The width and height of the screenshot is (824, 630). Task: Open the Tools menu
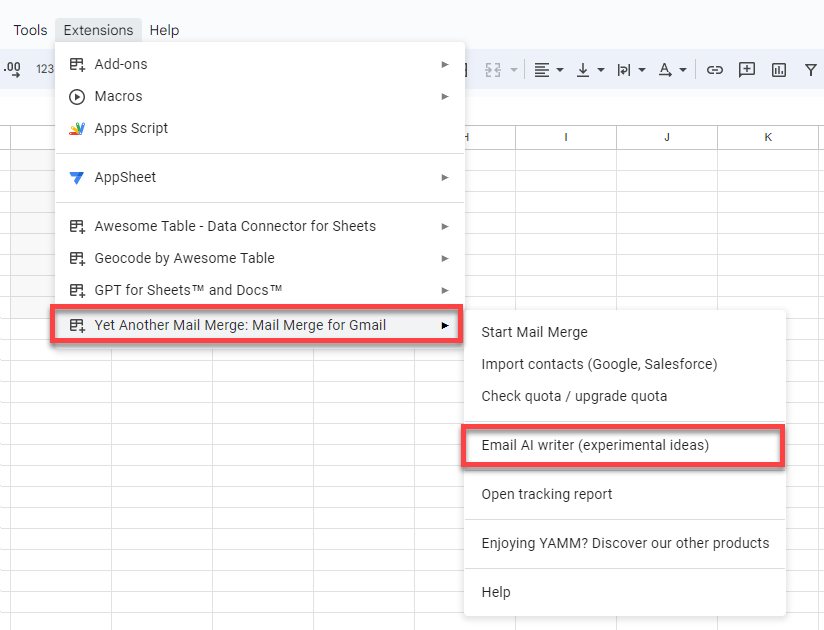tap(29, 29)
